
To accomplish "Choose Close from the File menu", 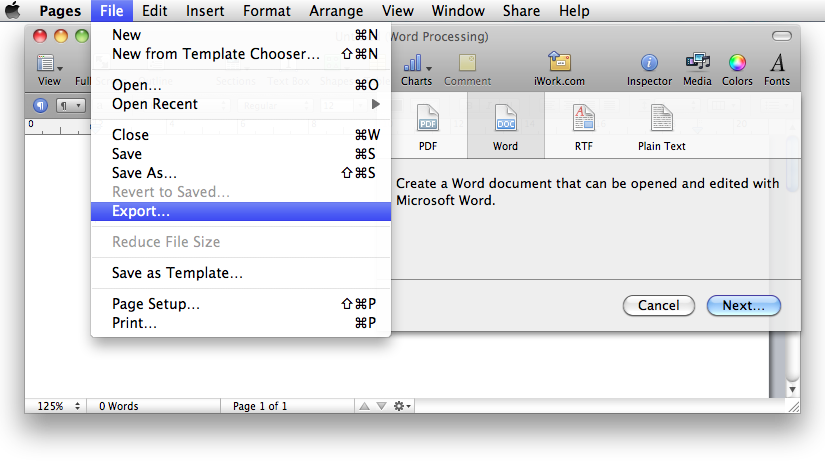I will point(241,135).
